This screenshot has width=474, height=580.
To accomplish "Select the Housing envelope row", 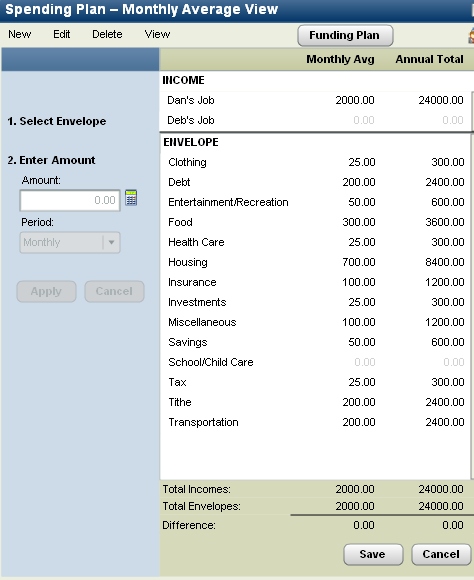I will [315, 262].
